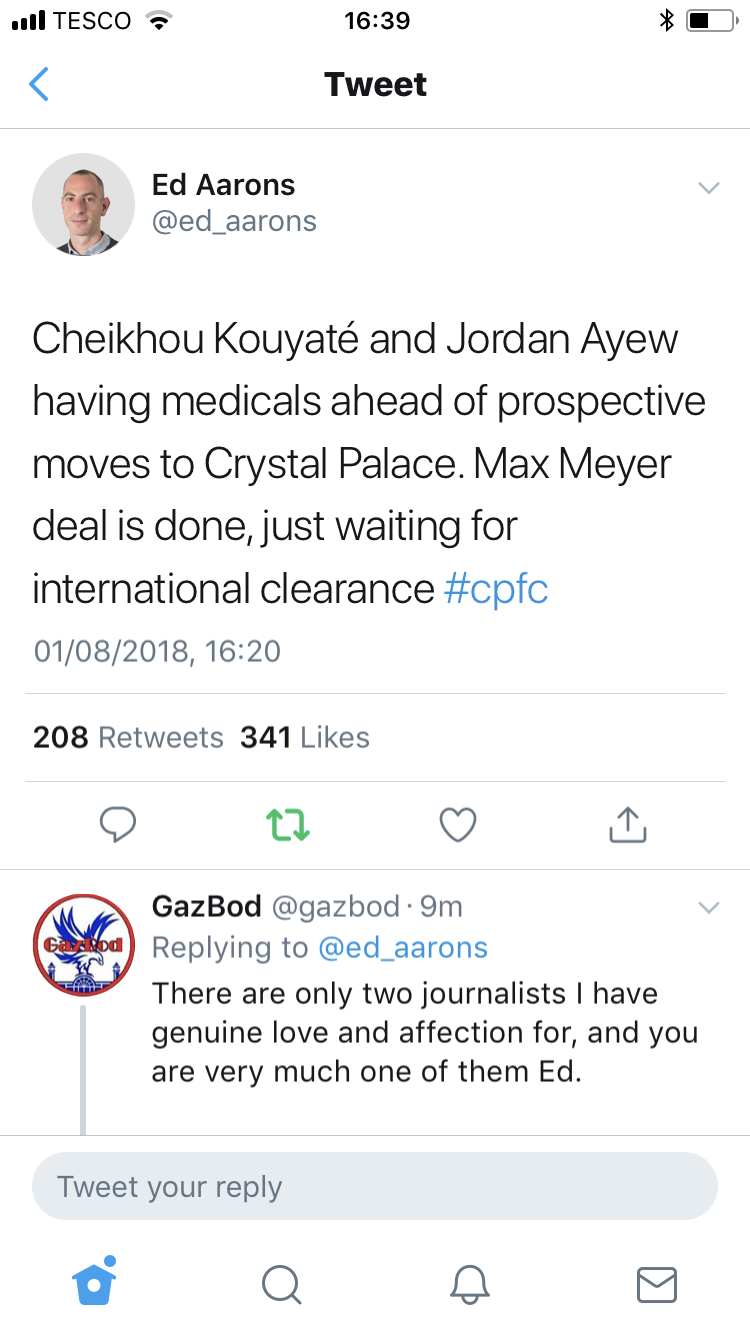Like the tweet with heart icon
This screenshot has height=1334, width=750.
tap(458, 825)
